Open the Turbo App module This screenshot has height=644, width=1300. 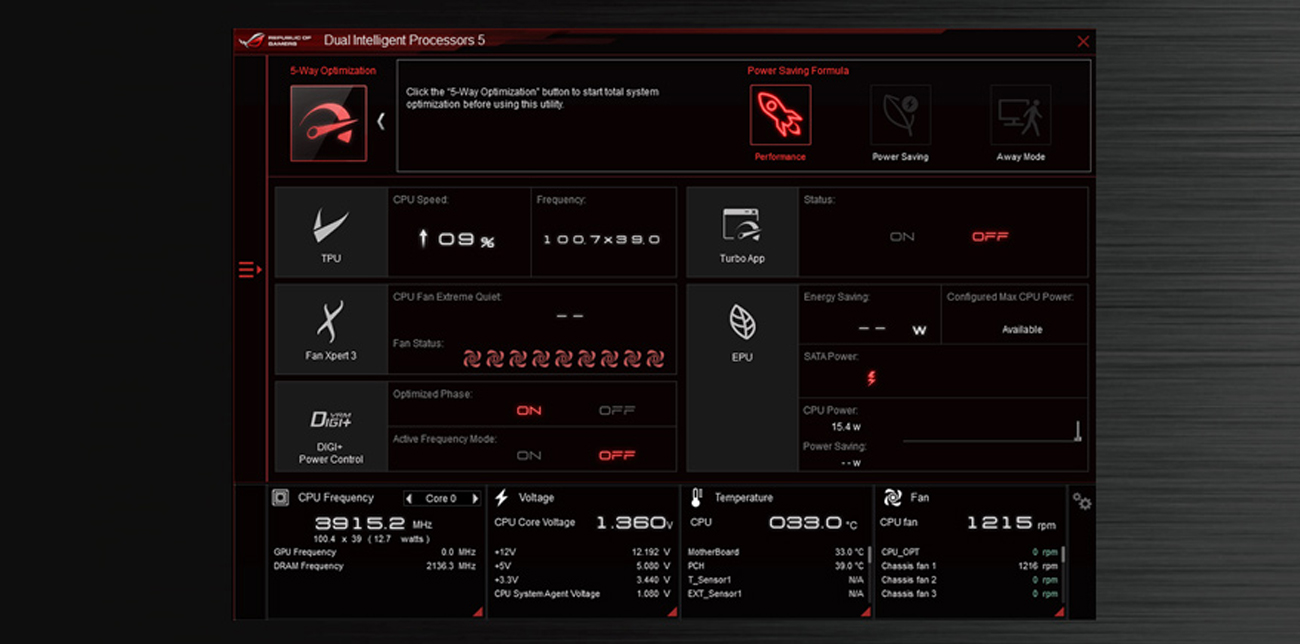pyautogui.click(x=742, y=232)
